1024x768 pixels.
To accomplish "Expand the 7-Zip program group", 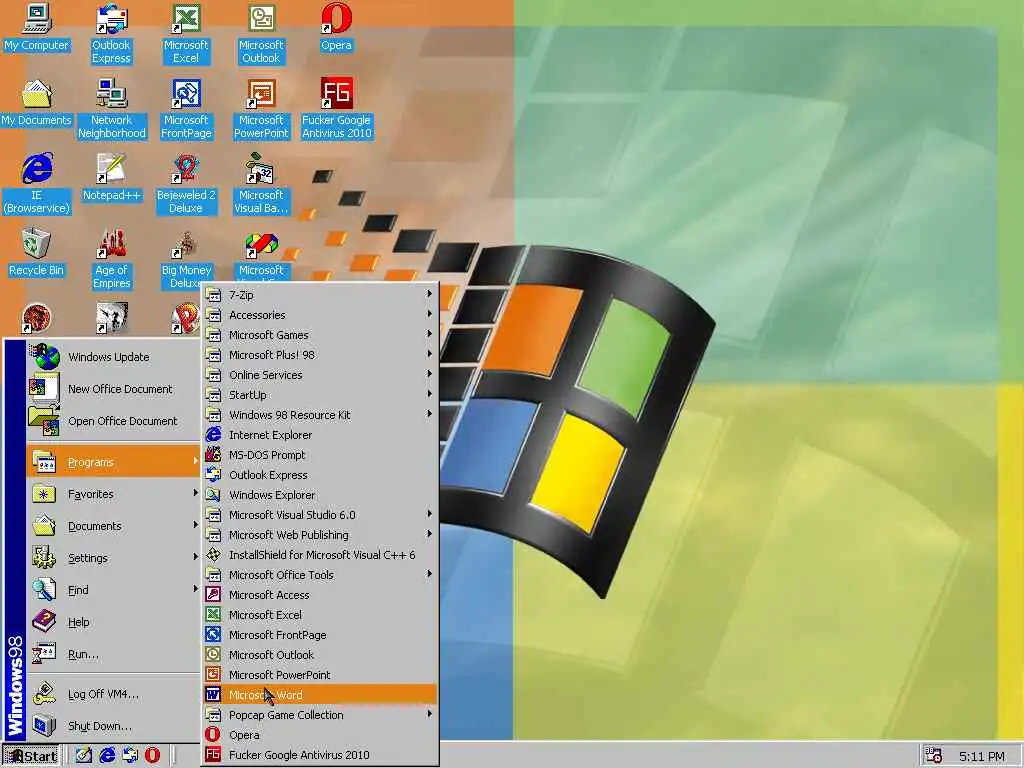I will pyautogui.click(x=320, y=295).
